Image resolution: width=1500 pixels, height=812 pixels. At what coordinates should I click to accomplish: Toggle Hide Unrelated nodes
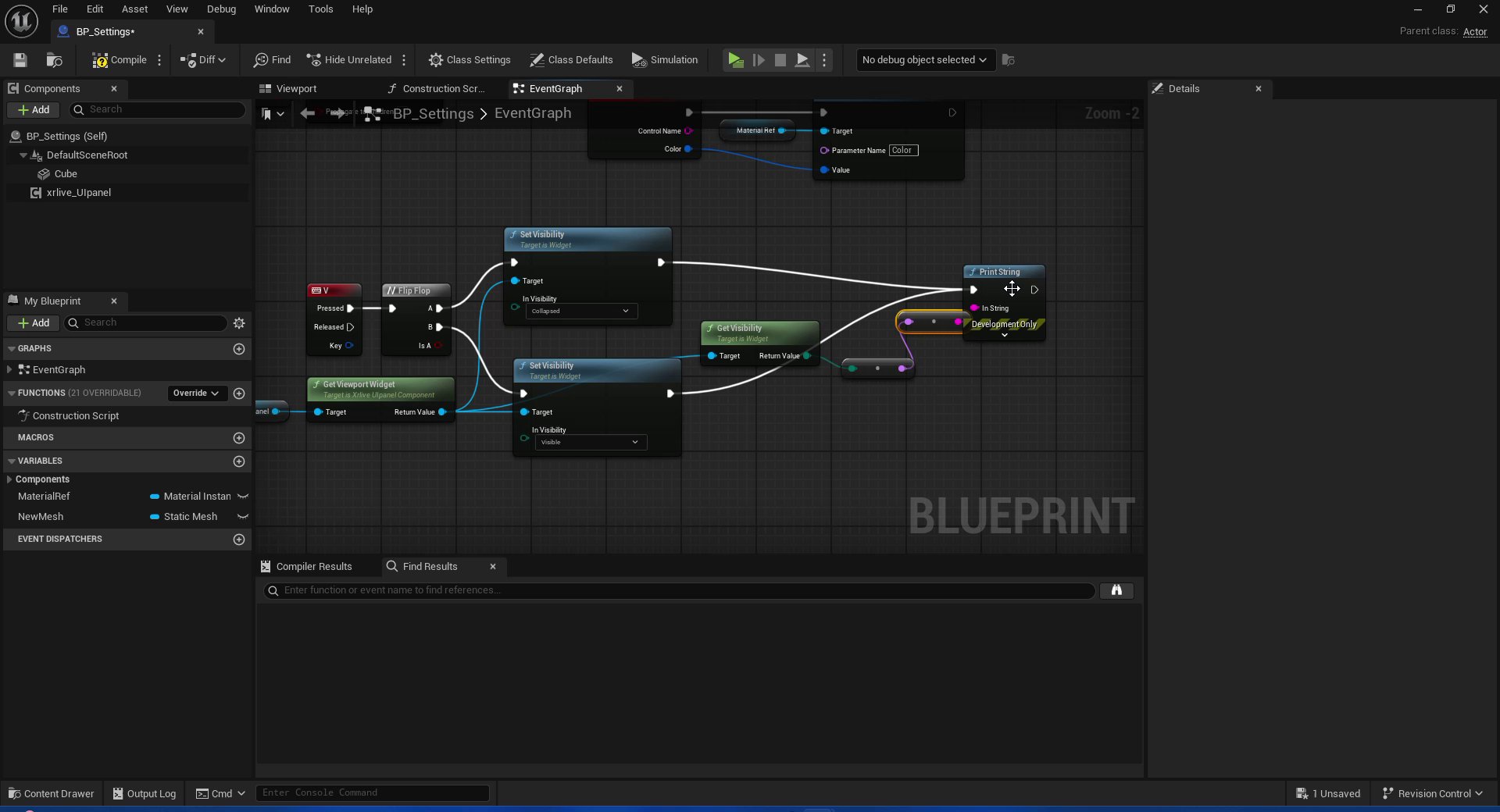pyautogui.click(x=348, y=60)
